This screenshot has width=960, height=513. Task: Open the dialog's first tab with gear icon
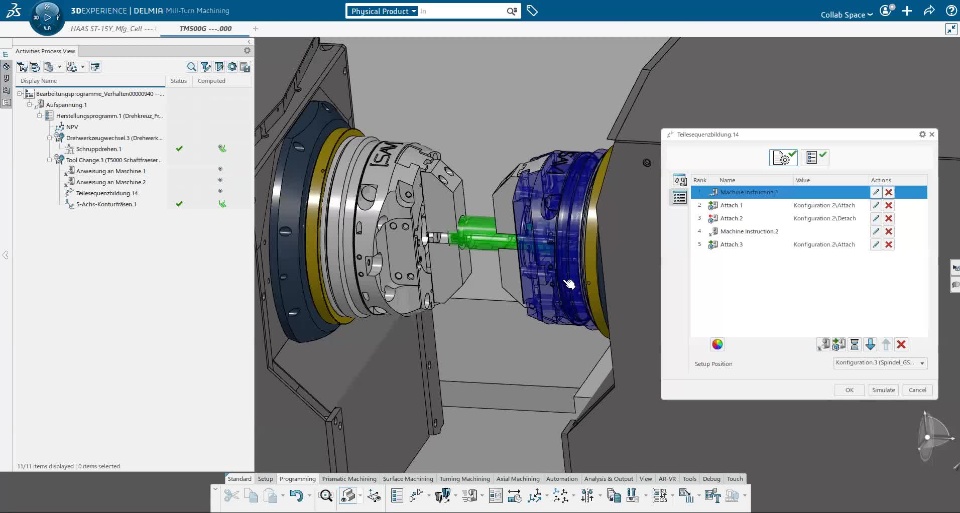(783, 157)
